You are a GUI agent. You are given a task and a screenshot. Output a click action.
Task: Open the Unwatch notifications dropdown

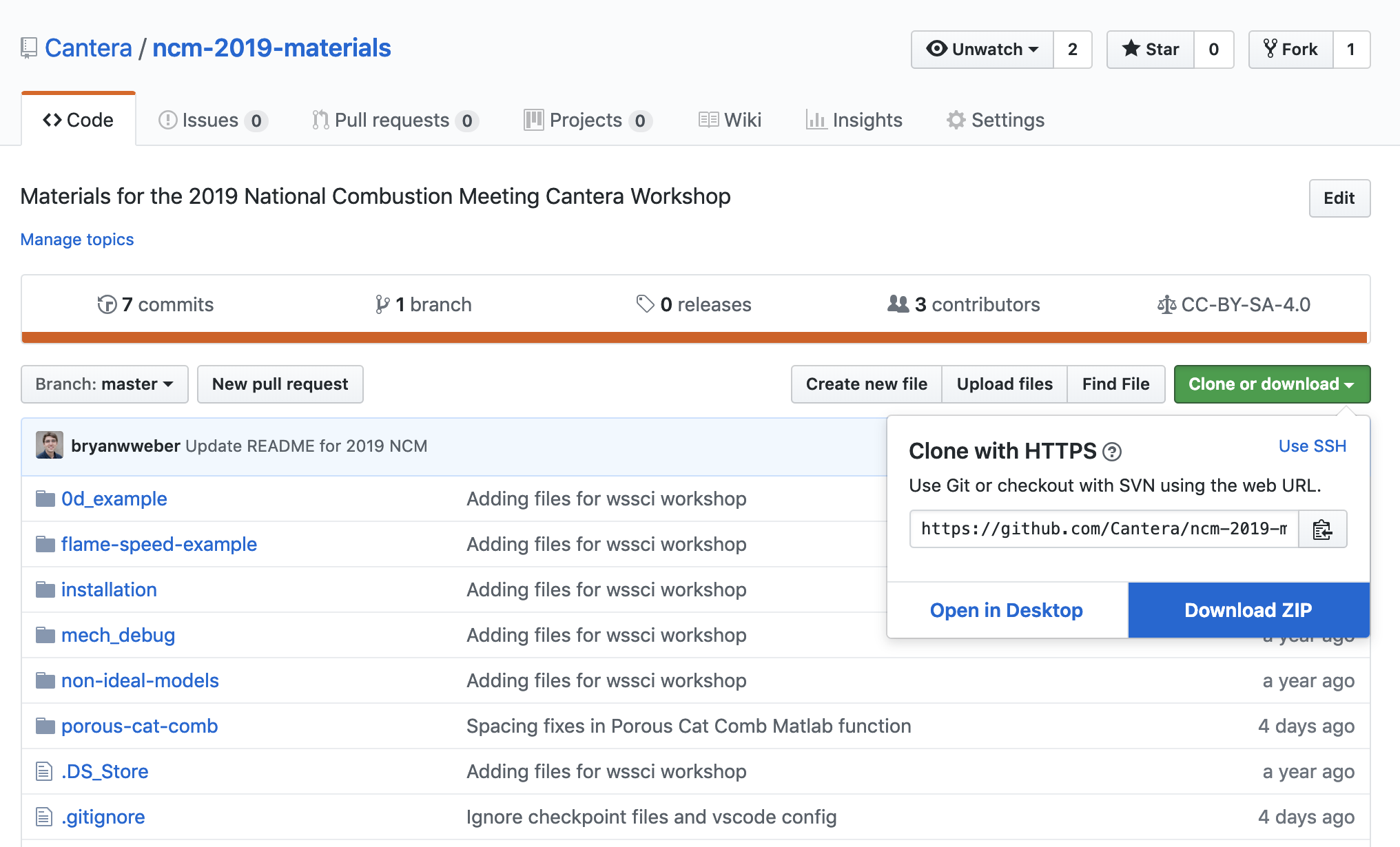point(982,50)
